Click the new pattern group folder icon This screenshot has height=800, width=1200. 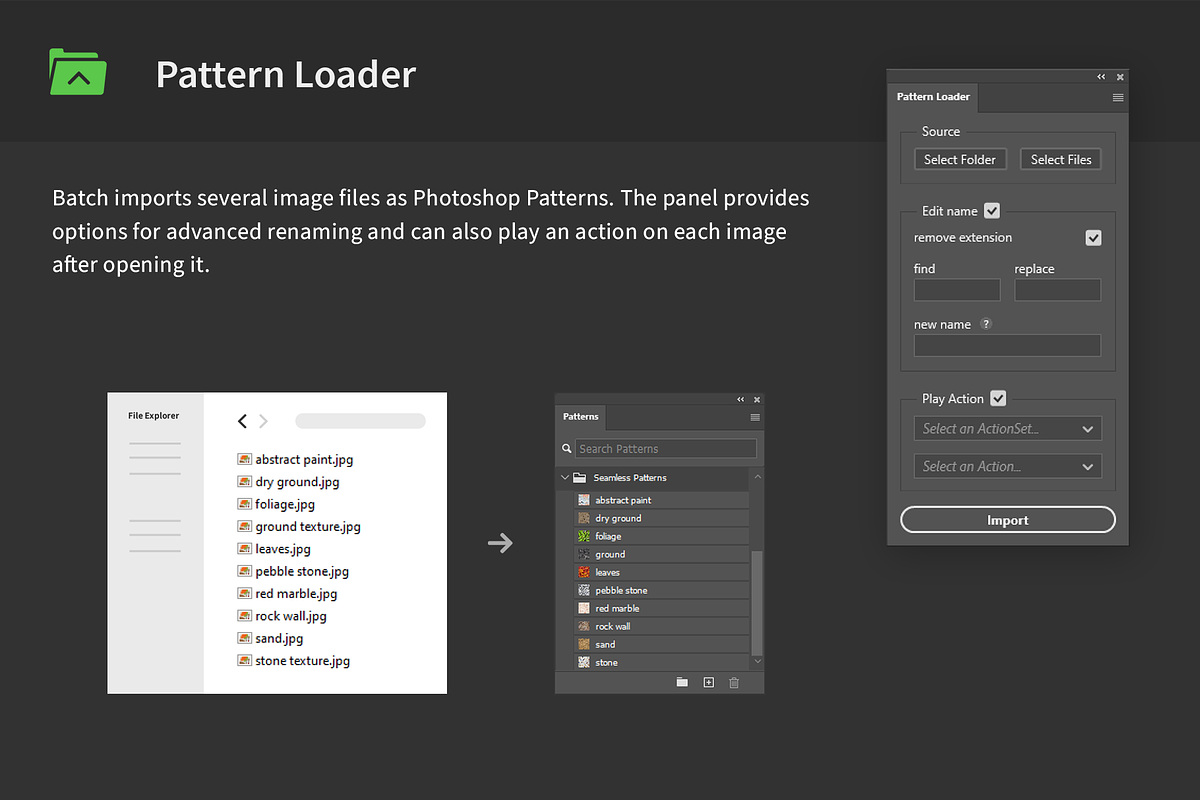(682, 682)
